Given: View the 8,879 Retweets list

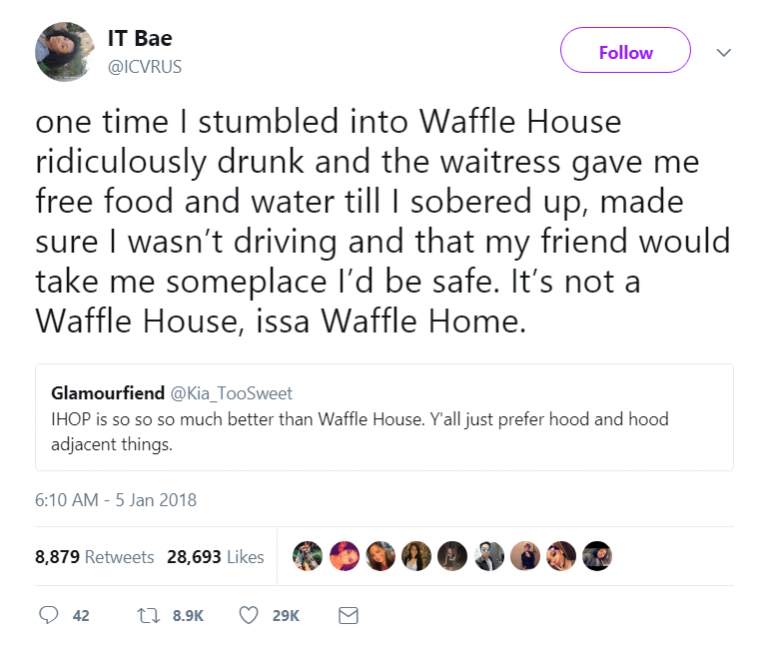Looking at the screenshot, I should 94,557.
